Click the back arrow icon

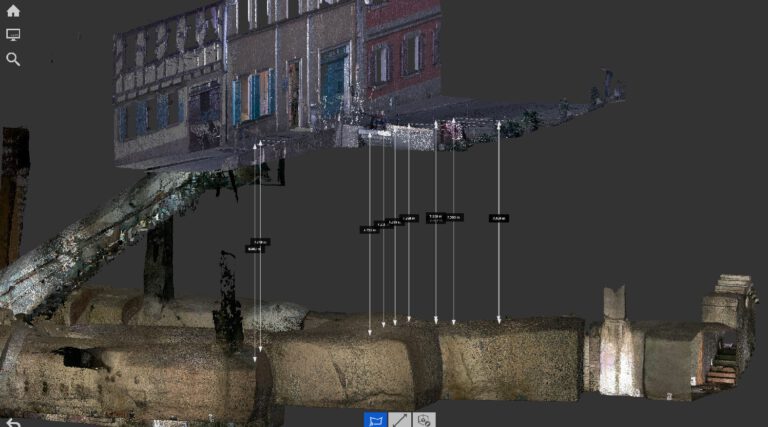tap(13, 423)
